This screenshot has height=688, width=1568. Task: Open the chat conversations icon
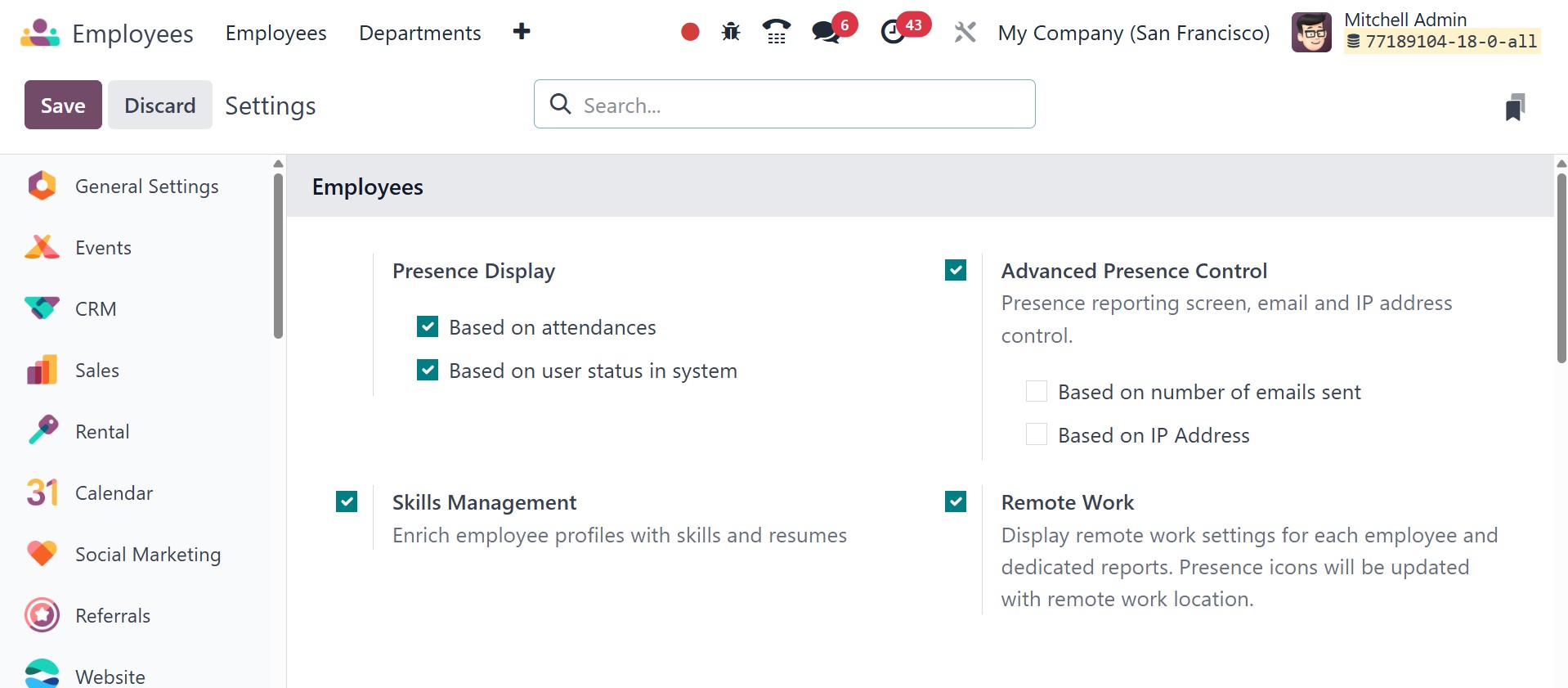[826, 32]
